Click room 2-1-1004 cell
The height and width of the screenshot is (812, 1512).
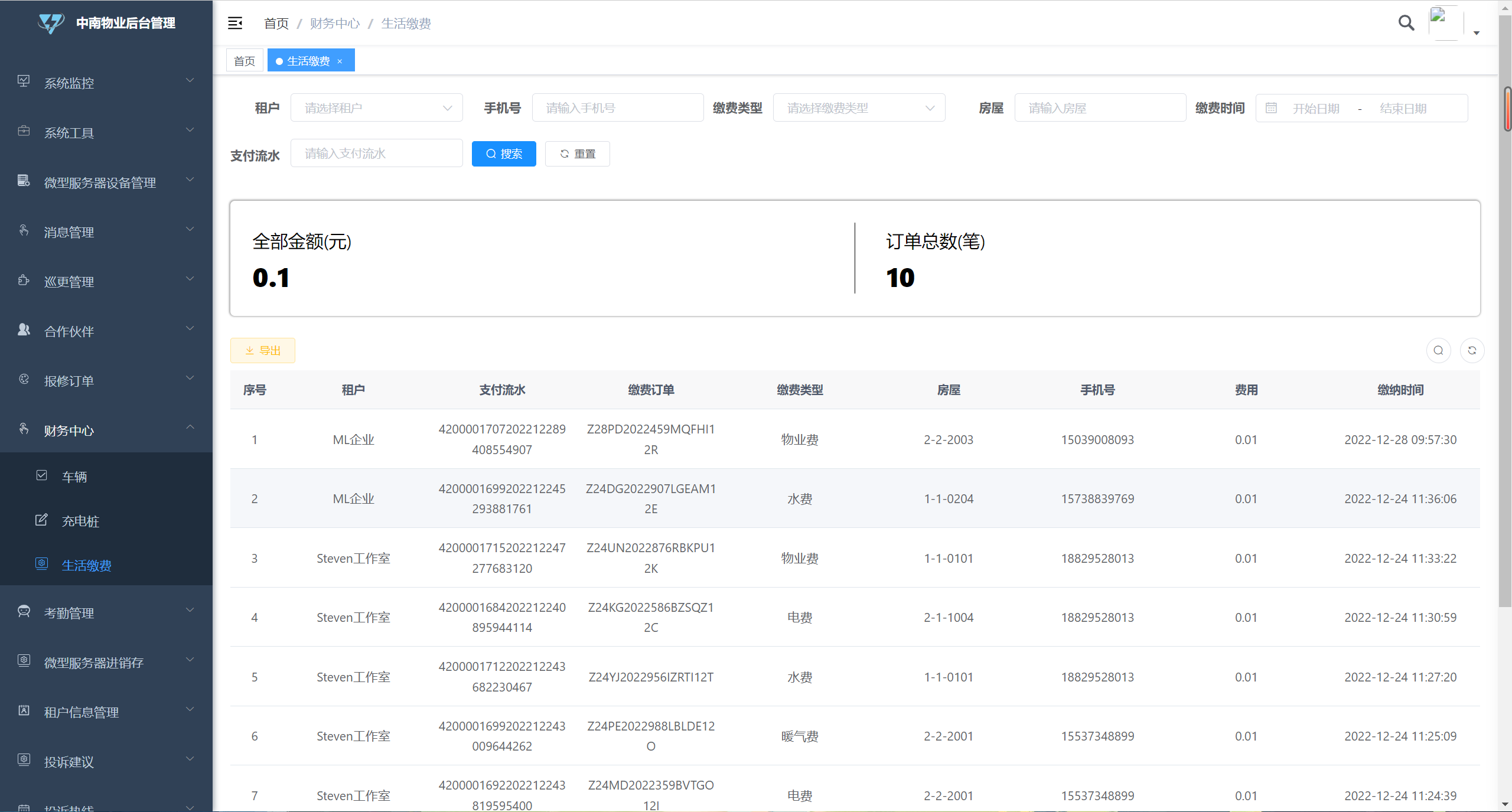[949, 618]
